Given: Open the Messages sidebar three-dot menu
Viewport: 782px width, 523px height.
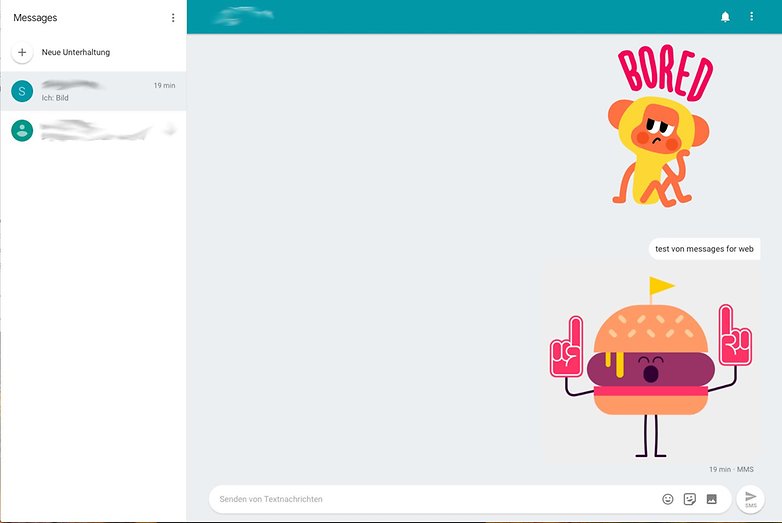Looking at the screenshot, I should (173, 18).
